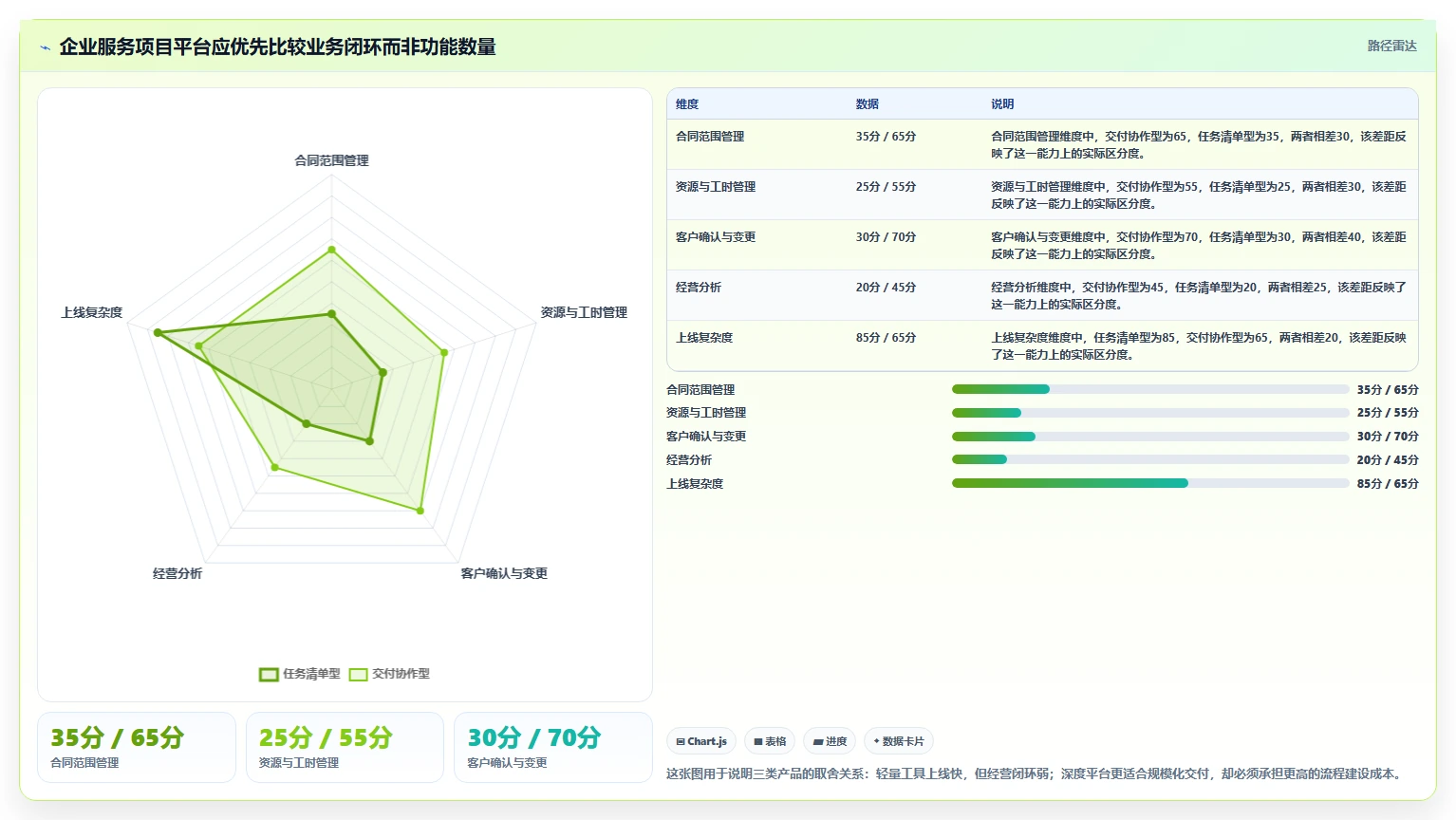Screen dimensions: 1456x820
Task: Click table value 25分 / 55分
Action: pos(886,187)
